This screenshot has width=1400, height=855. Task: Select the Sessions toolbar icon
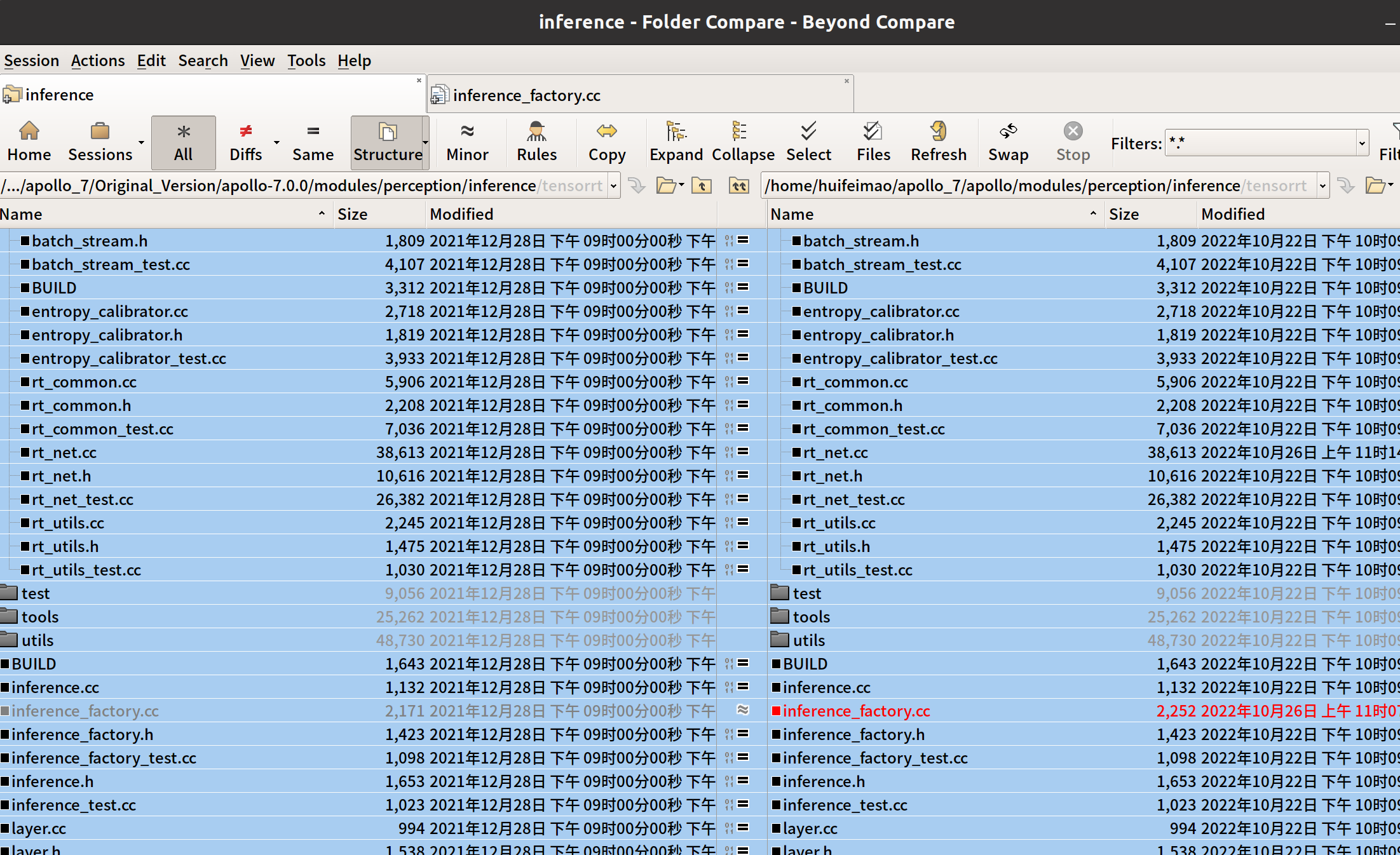100,140
